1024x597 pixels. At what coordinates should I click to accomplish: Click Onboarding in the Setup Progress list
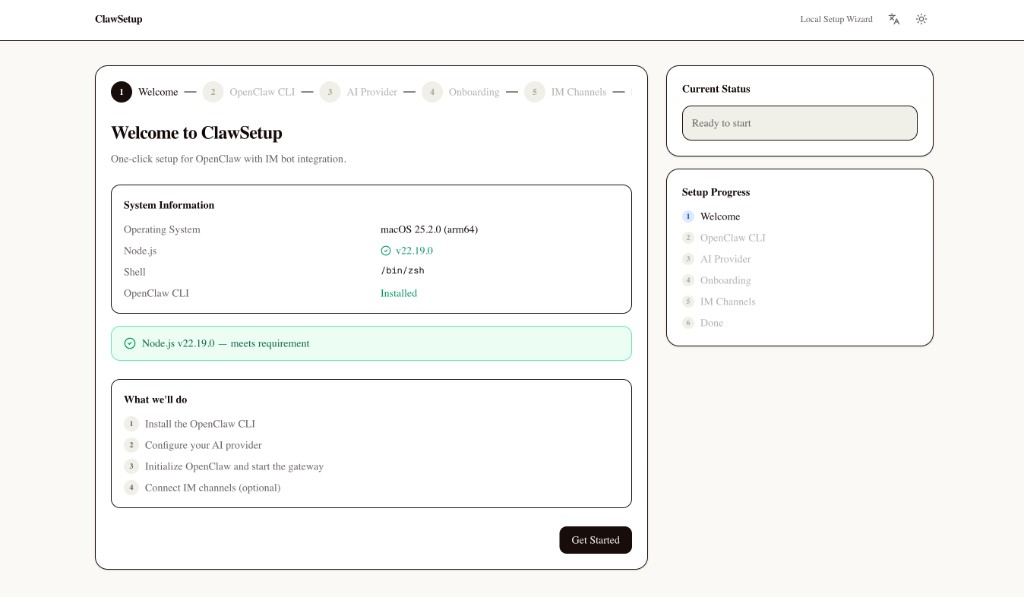point(716,280)
